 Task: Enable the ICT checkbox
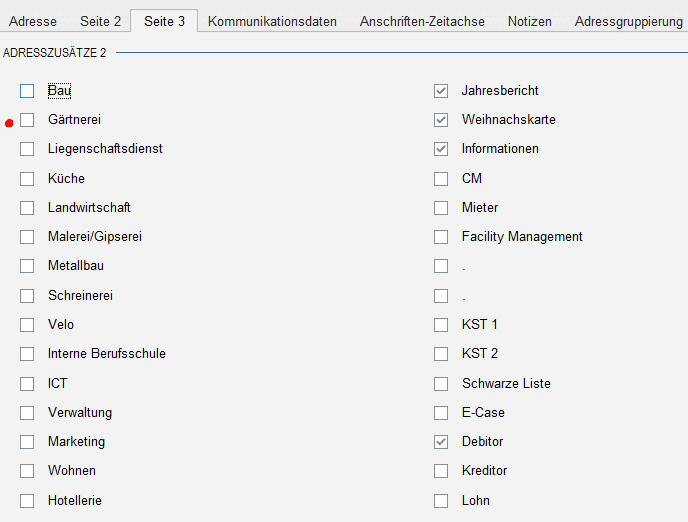pos(27,383)
